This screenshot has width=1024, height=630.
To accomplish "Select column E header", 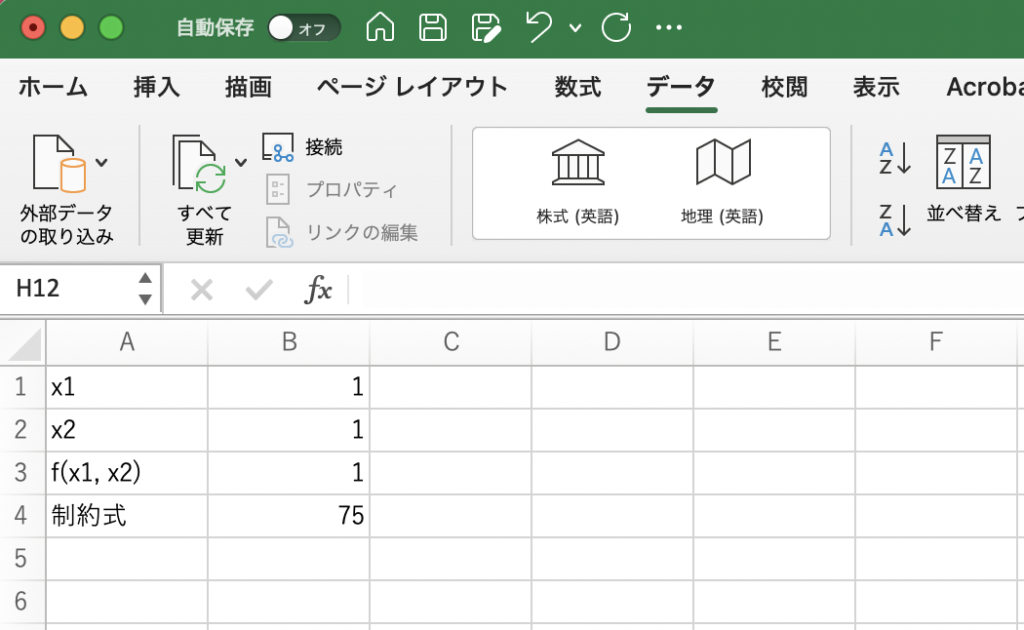I will 774,342.
